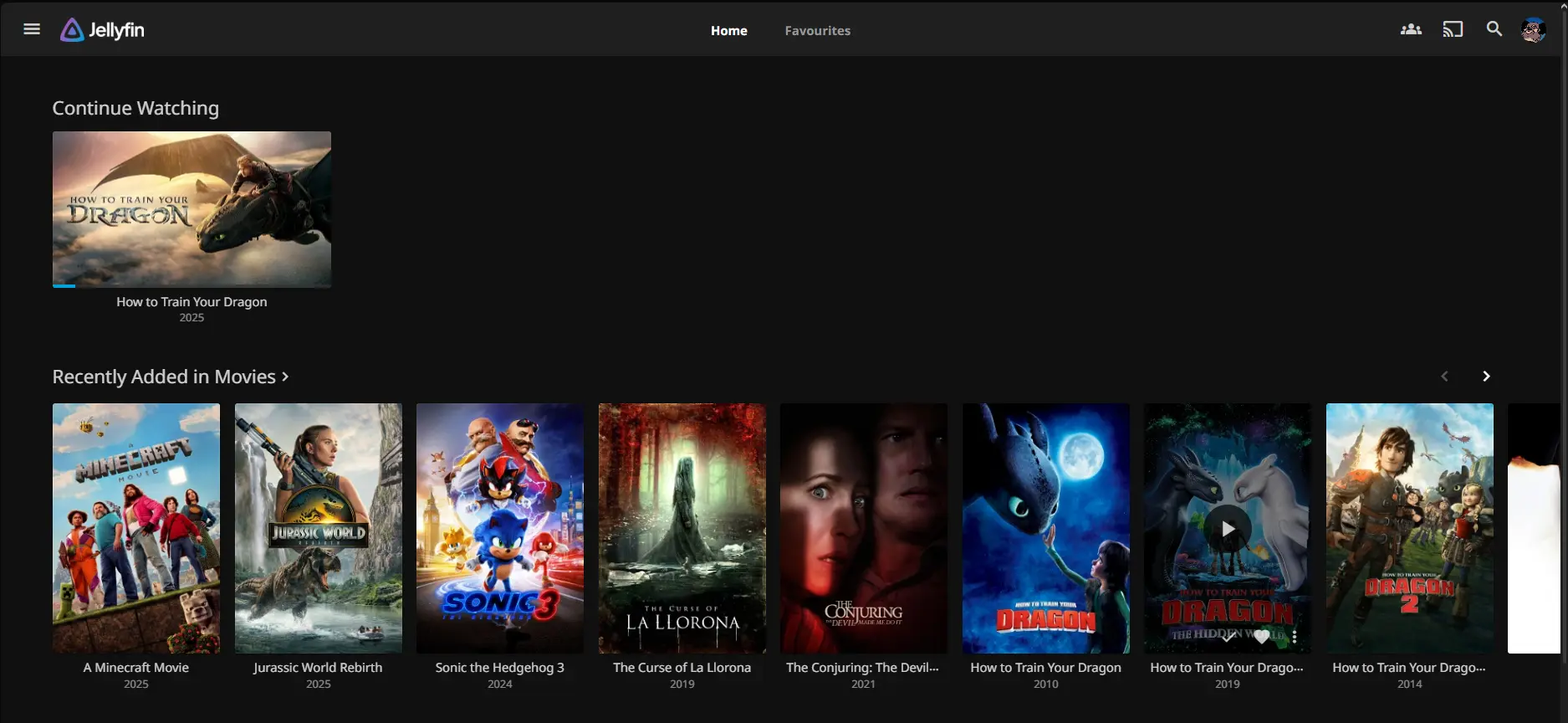Click the '2025' year under Jurassic World Rebirth
This screenshot has width=1568, height=723.
point(318,685)
